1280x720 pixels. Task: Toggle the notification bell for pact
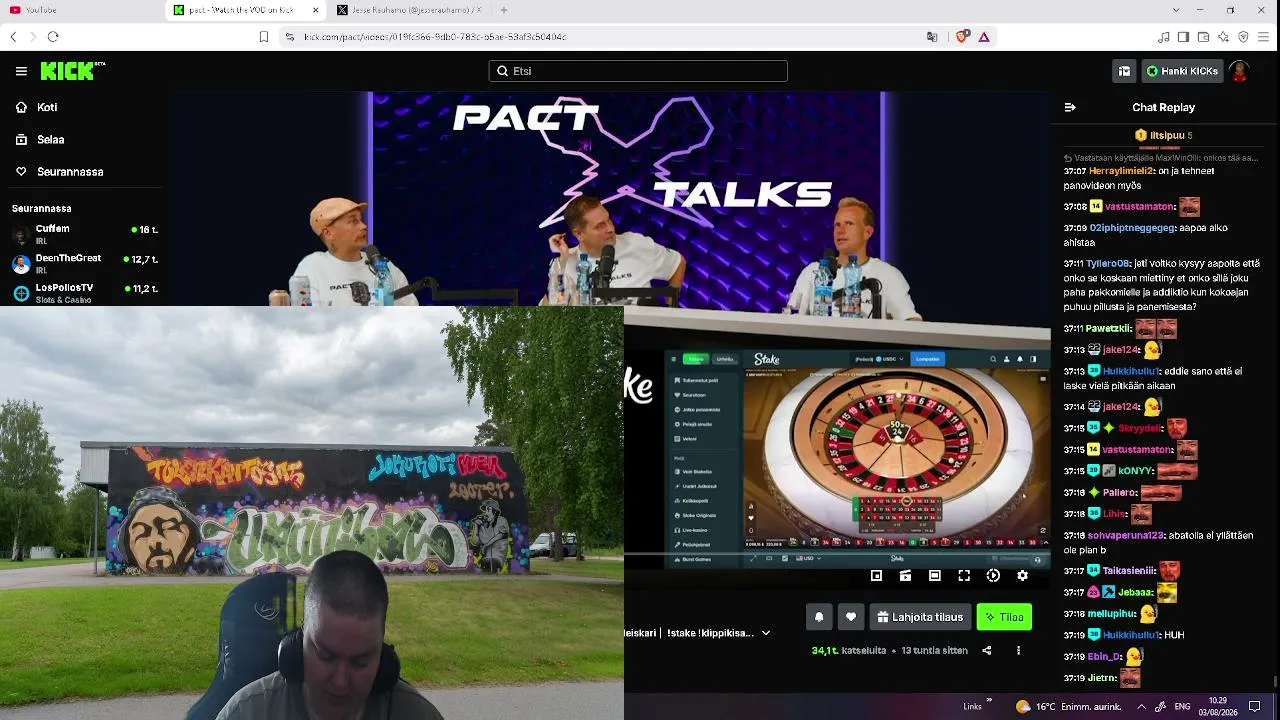click(x=819, y=617)
